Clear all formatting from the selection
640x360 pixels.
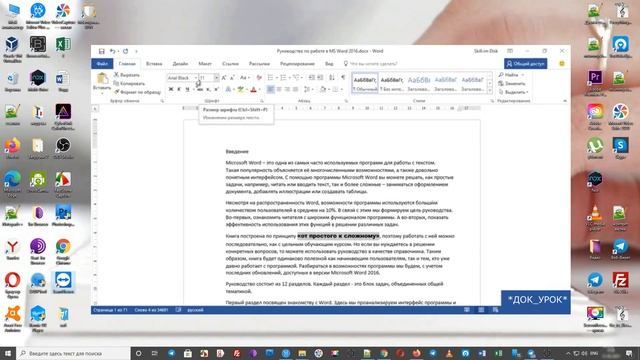[x=259, y=78]
